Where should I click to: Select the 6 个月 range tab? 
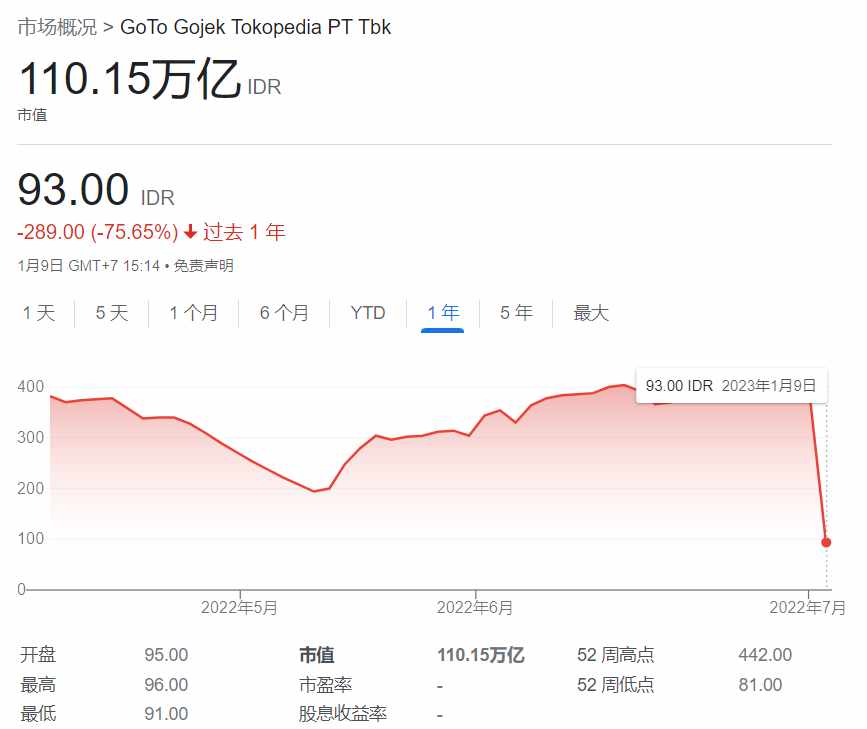point(284,313)
